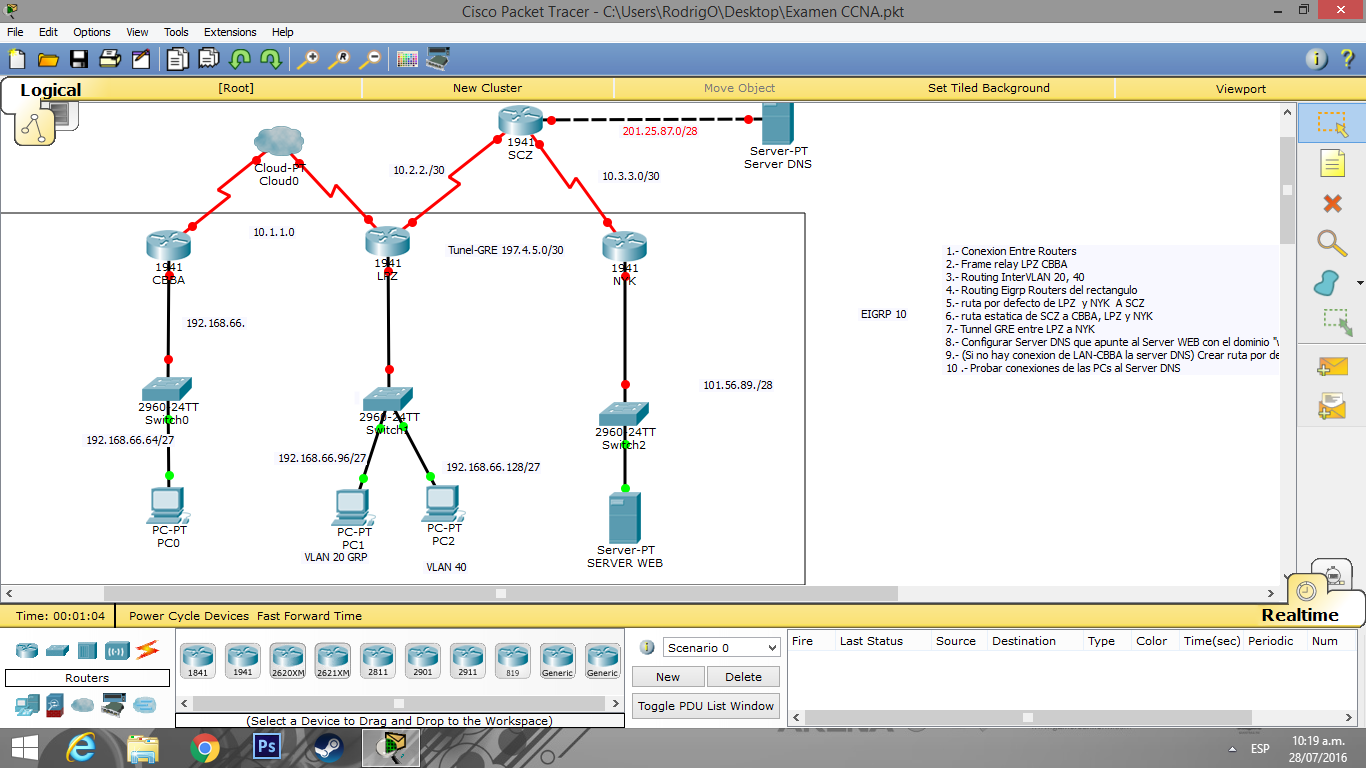Screen dimensions: 1366x768
Task: Pick the 2911 router model
Action: (467, 661)
